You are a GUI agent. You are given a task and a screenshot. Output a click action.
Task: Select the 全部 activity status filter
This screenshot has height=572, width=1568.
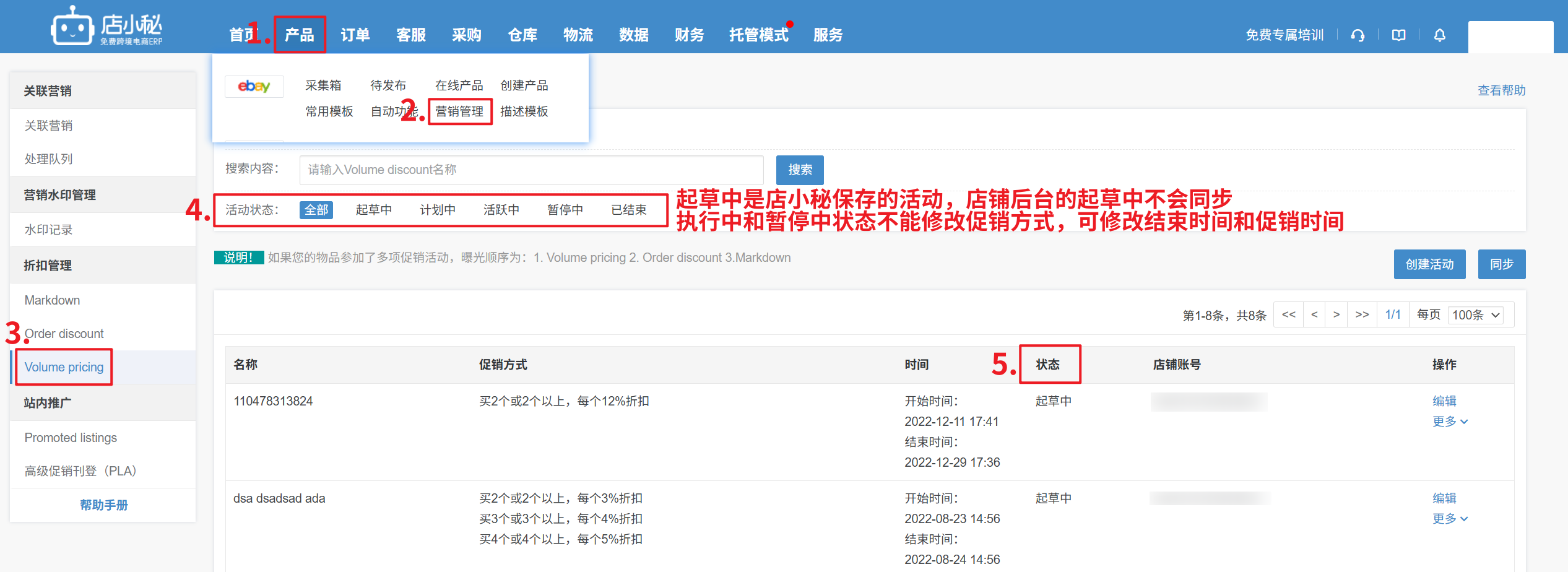[316, 210]
